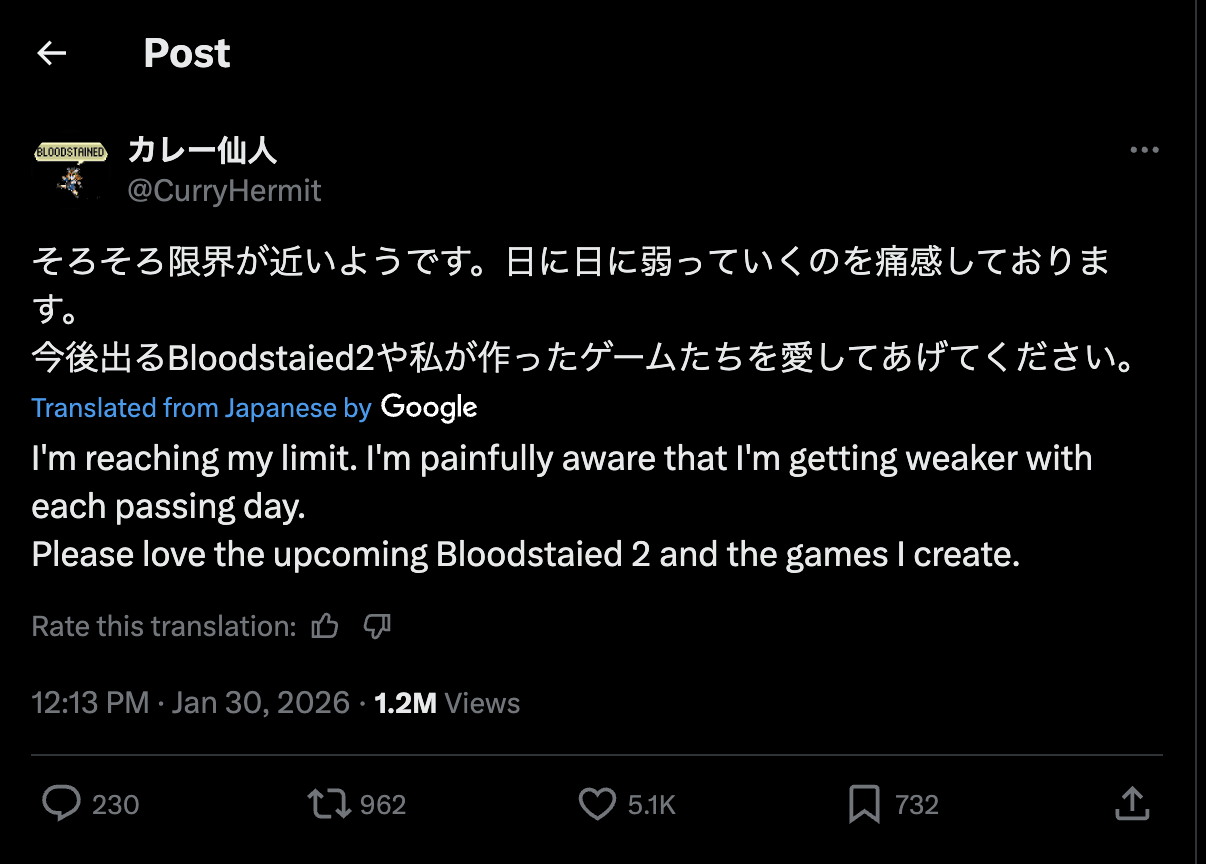Click the display name カレー仙人
Image resolution: width=1206 pixels, height=864 pixels.
pos(203,150)
